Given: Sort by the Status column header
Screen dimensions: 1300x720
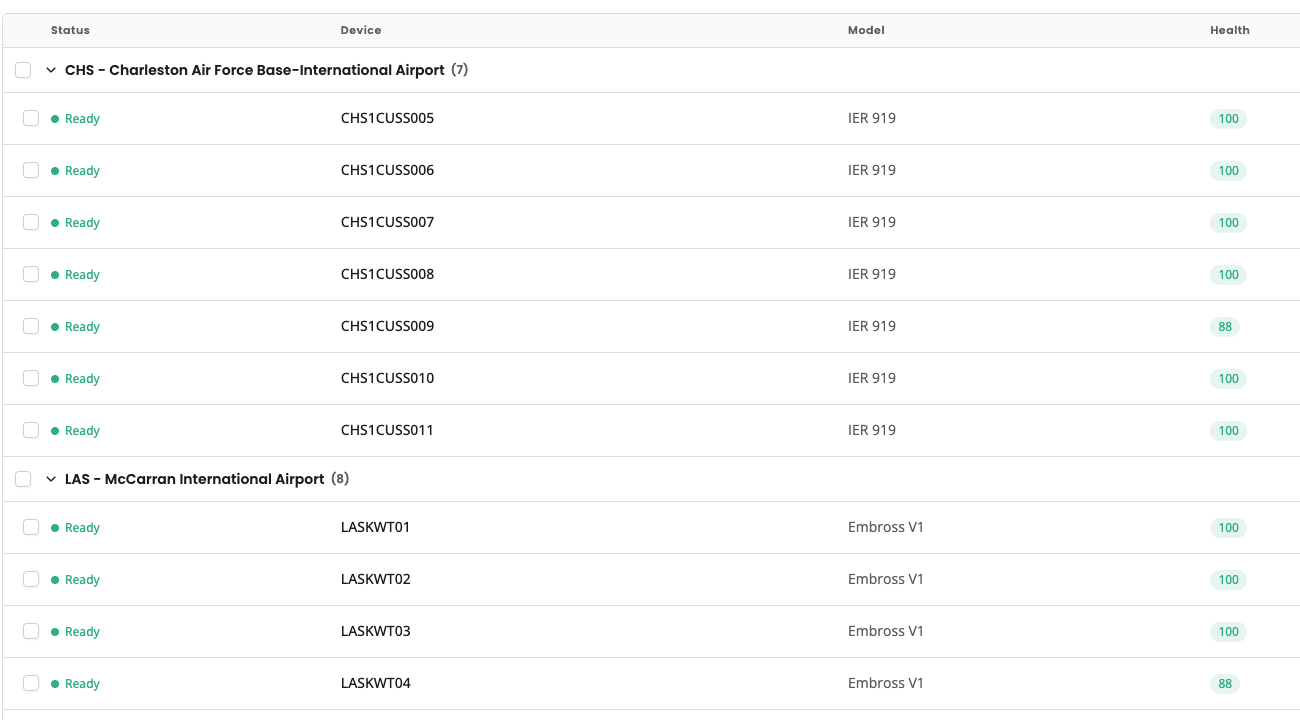Looking at the screenshot, I should pos(70,30).
